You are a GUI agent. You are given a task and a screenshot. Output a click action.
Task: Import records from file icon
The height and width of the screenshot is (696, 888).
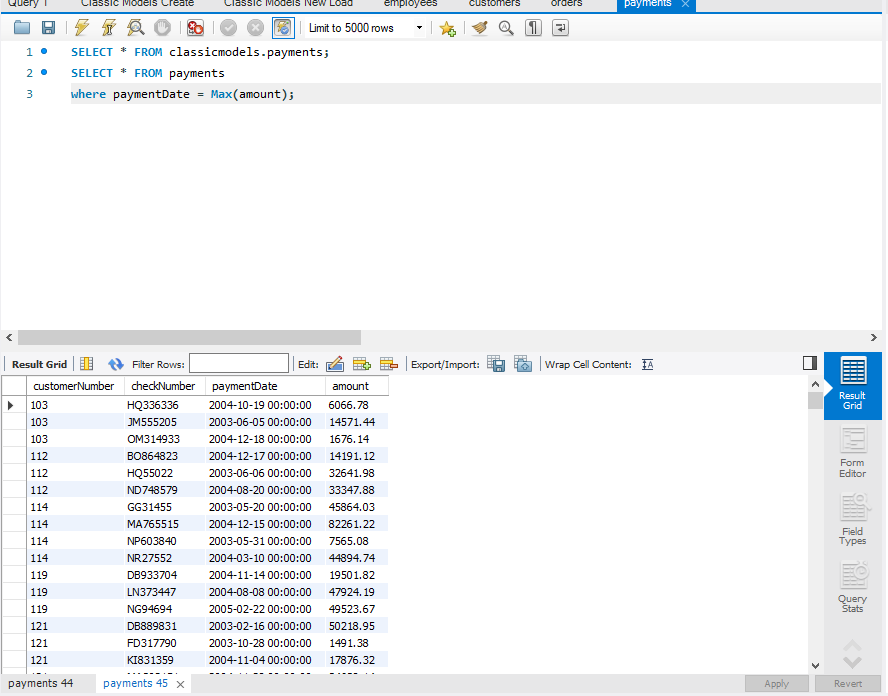(523, 364)
